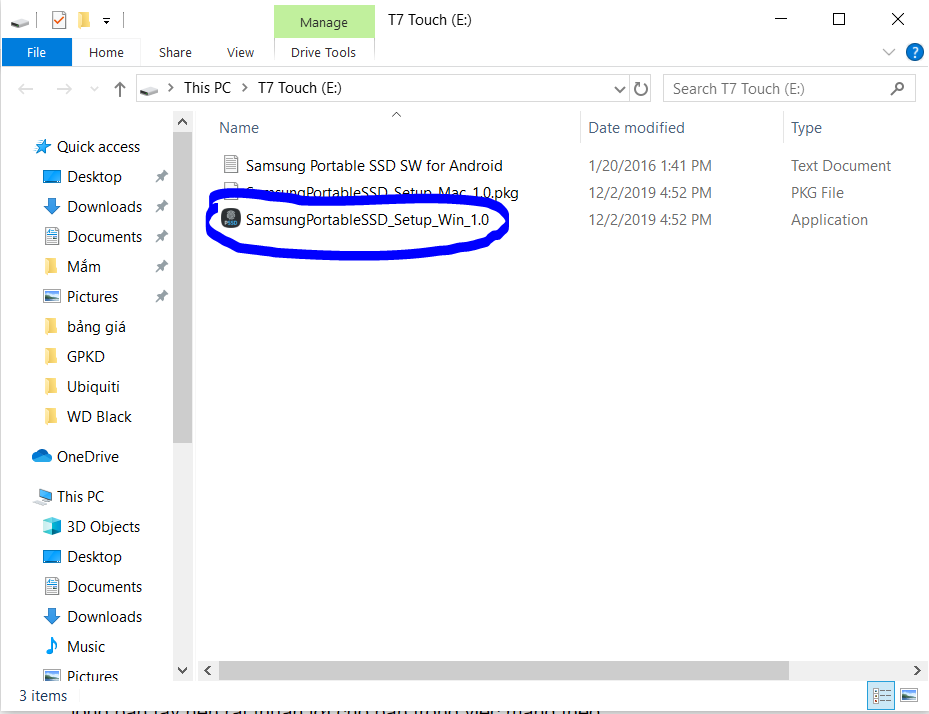929x714 pixels.
Task: Click the New folder quick access icon
Action: click(x=84, y=21)
